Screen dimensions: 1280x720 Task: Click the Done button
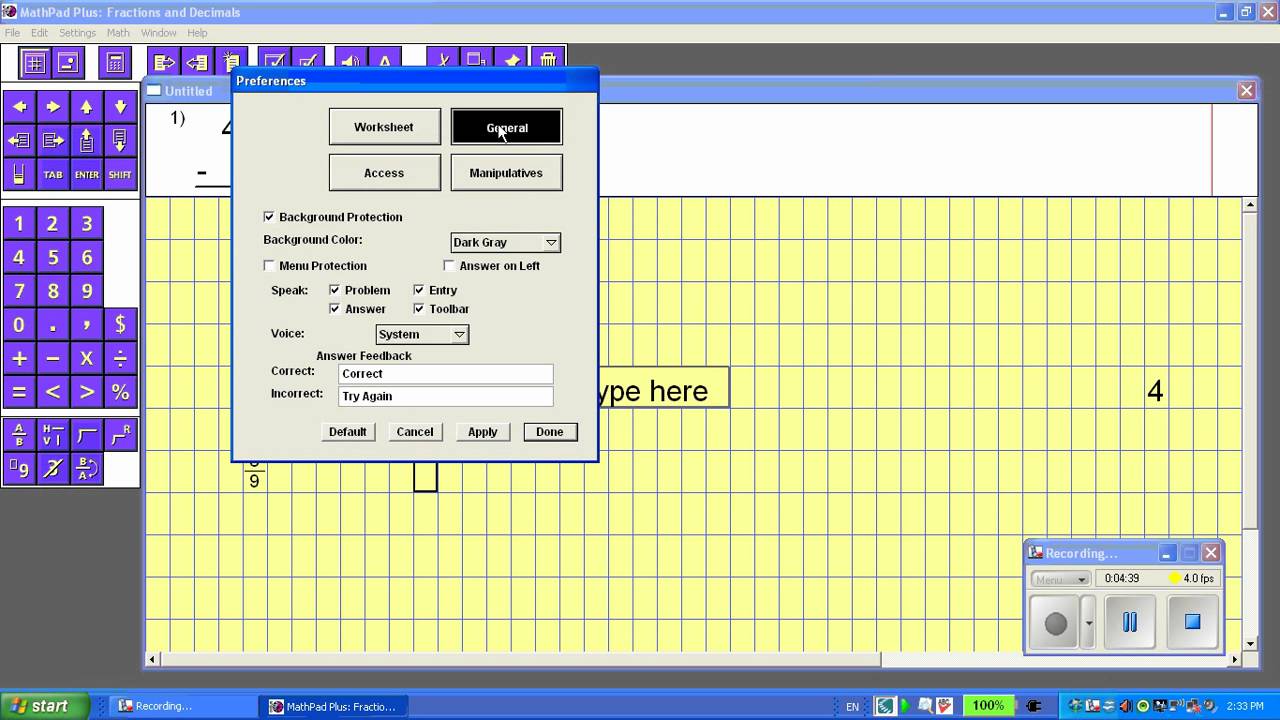pos(550,432)
